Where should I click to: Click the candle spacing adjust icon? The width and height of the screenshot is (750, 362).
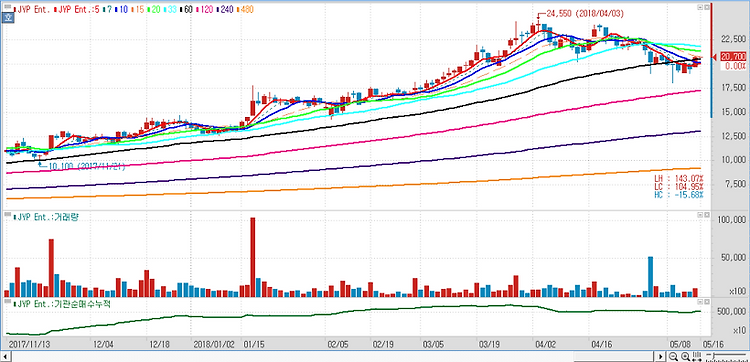click(697, 356)
